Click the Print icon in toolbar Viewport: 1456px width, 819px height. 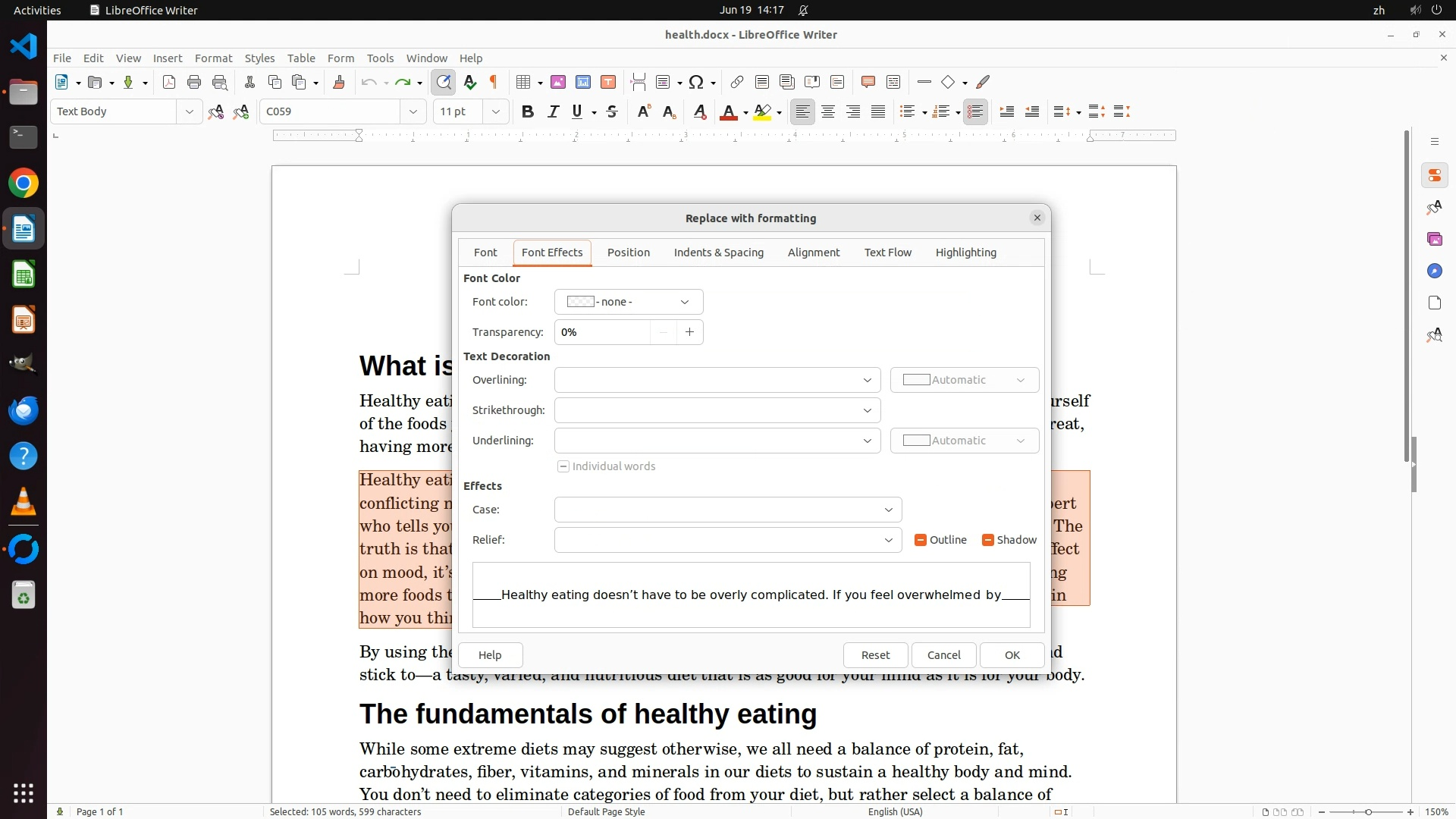click(194, 83)
